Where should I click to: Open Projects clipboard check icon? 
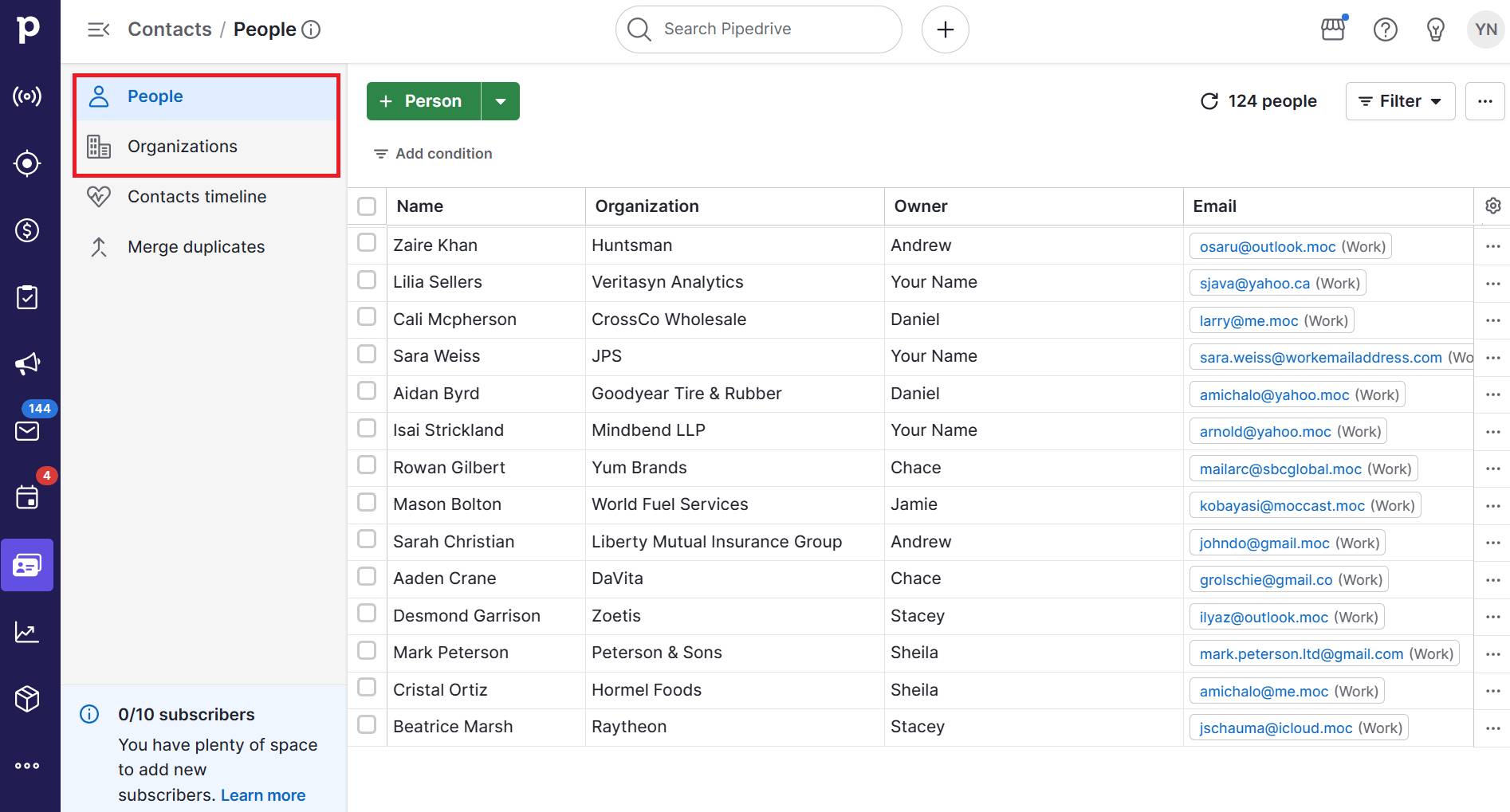pos(27,297)
